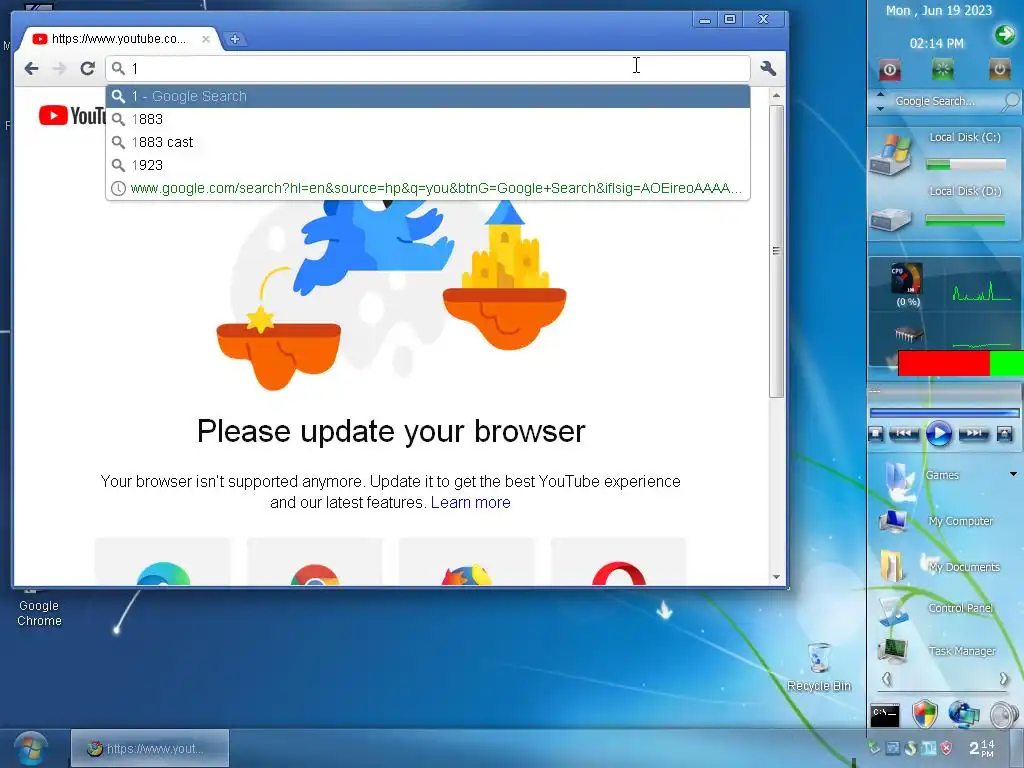Click the Local Disk (C:) usage bar
Image resolution: width=1024 pixels, height=768 pixels.
coord(965,165)
